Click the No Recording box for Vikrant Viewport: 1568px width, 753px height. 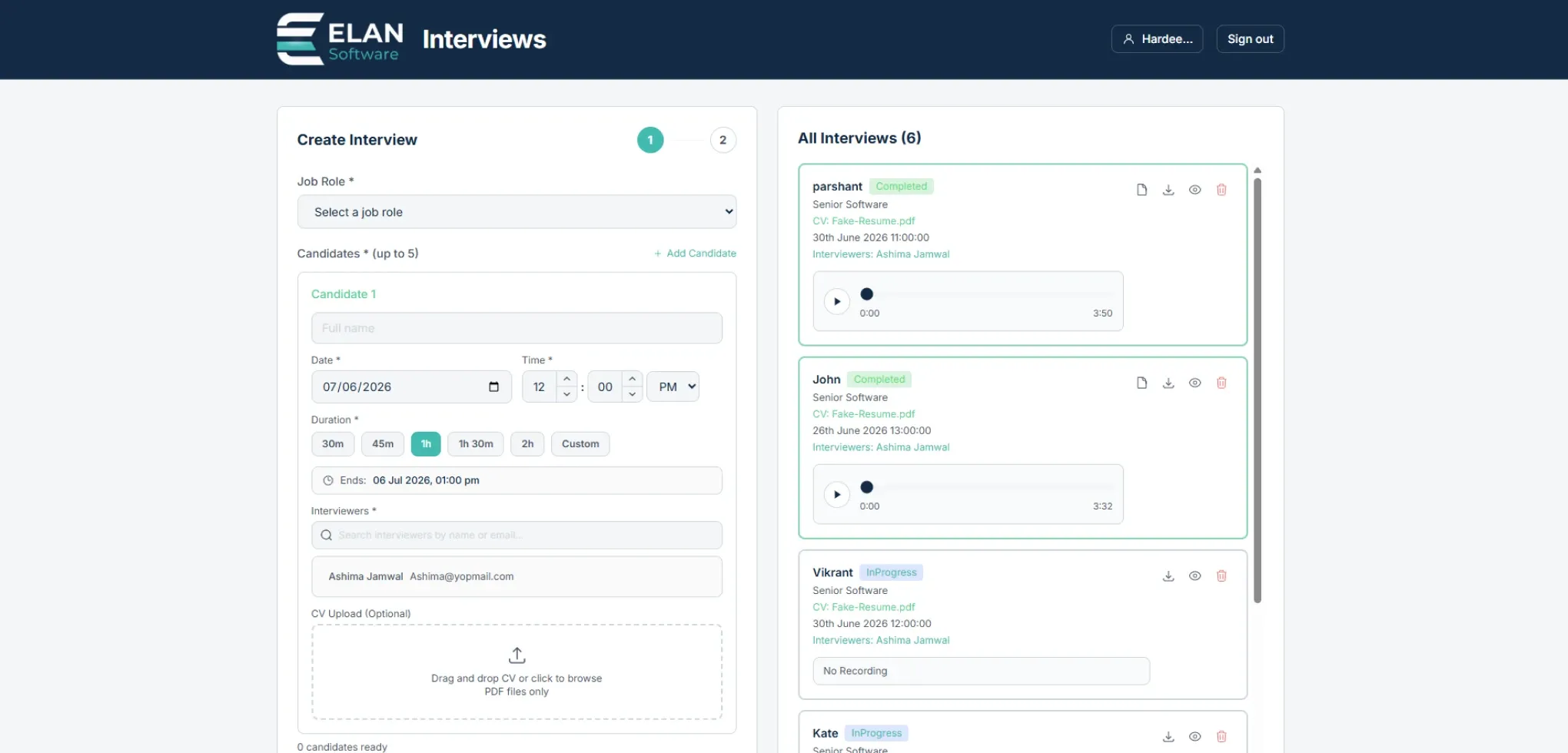click(981, 671)
